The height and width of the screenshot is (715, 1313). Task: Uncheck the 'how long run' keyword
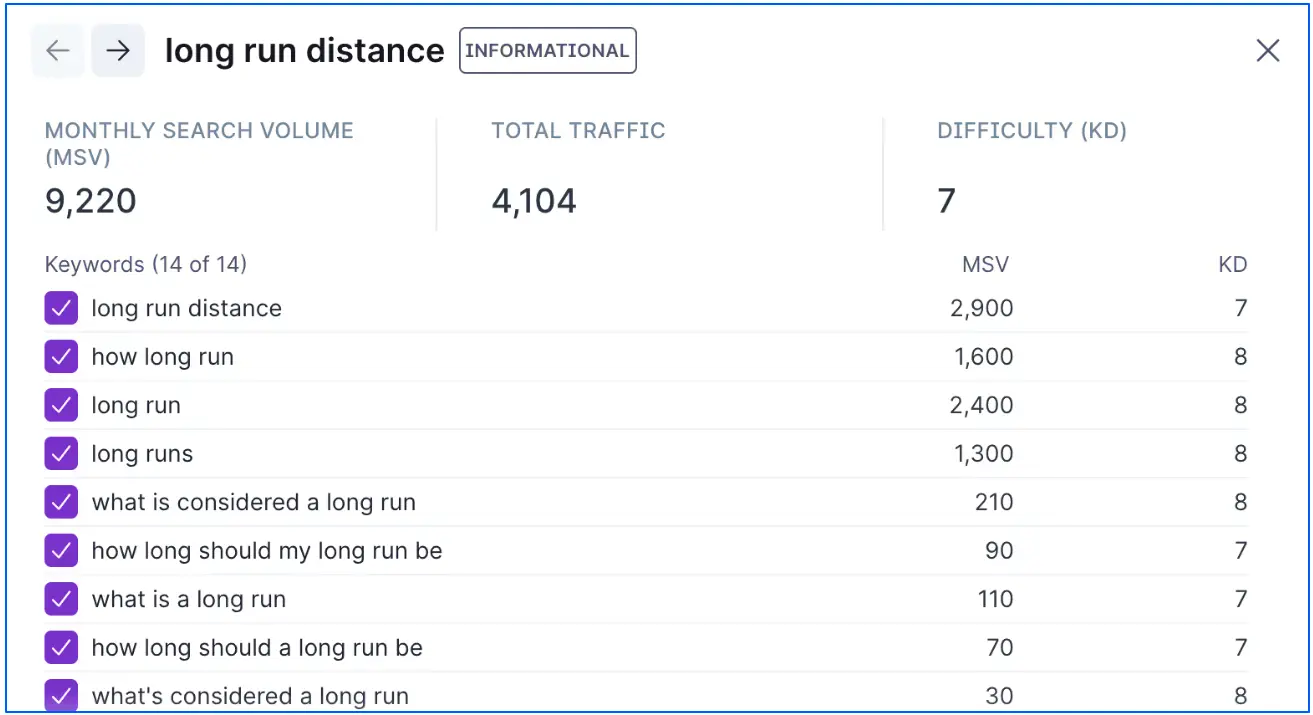pyautogui.click(x=61, y=357)
